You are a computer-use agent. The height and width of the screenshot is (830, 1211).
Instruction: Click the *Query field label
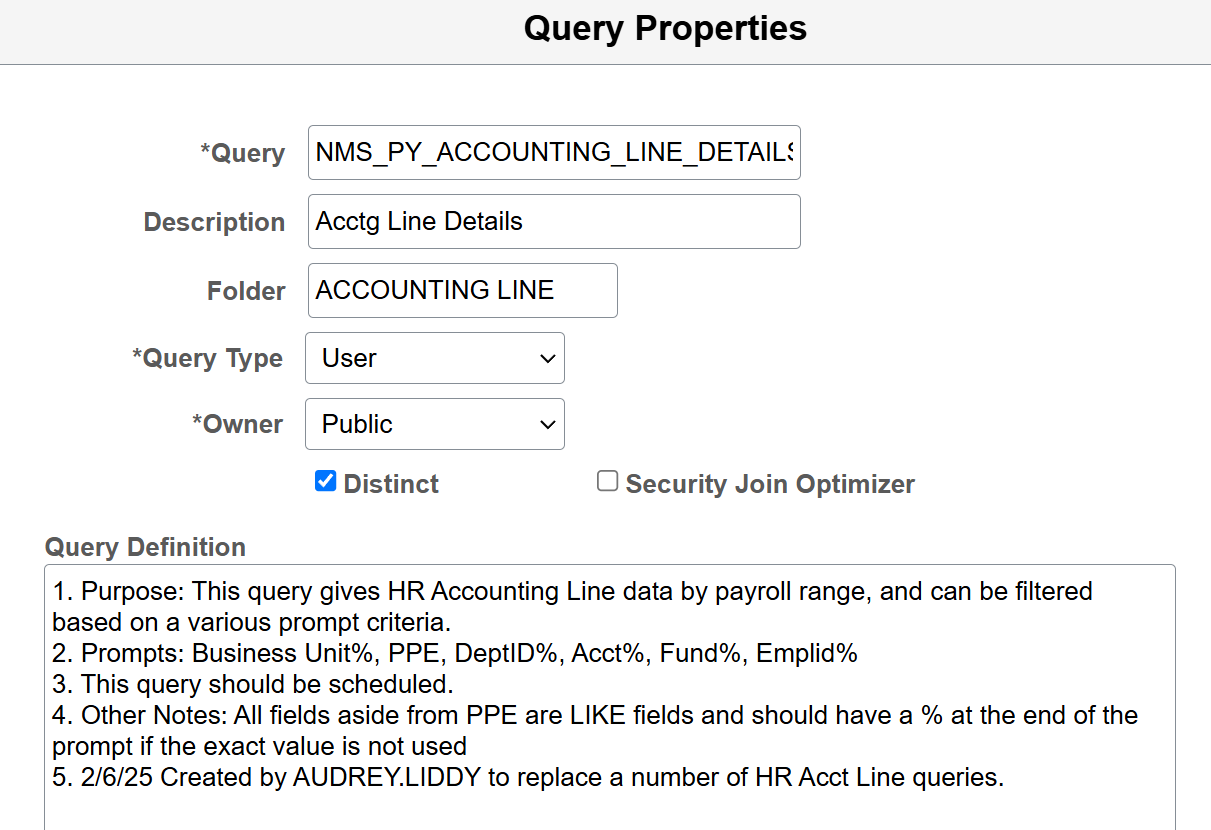click(243, 153)
